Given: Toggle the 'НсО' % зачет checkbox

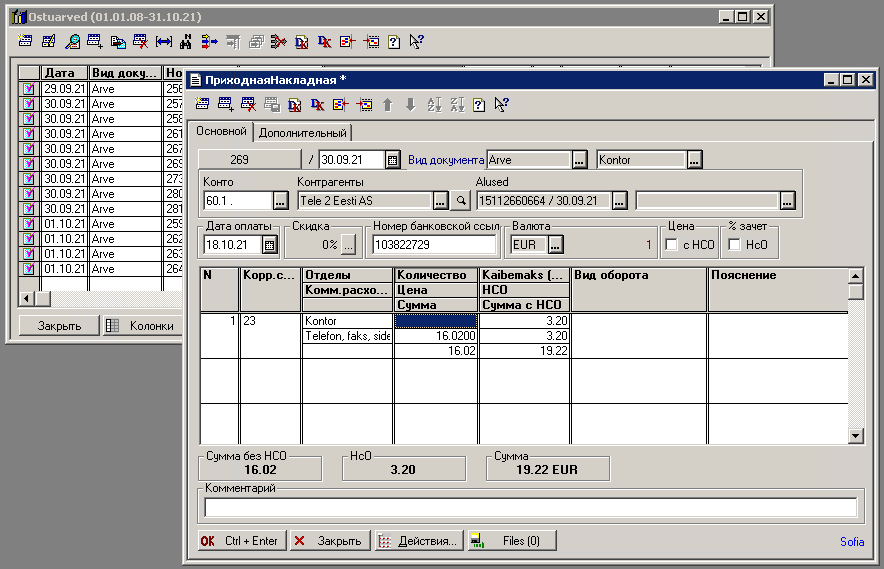Looking at the screenshot, I should pyautogui.click(x=735, y=245).
